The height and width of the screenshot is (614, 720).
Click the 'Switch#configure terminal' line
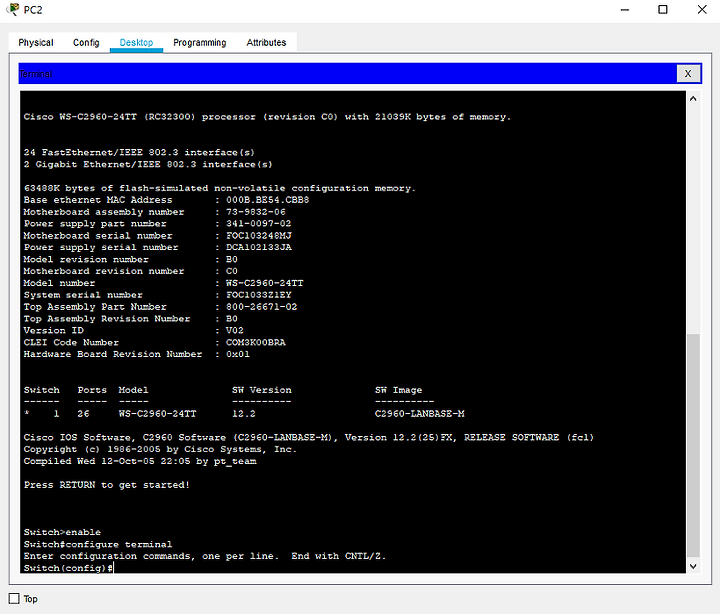pyautogui.click(x=98, y=544)
